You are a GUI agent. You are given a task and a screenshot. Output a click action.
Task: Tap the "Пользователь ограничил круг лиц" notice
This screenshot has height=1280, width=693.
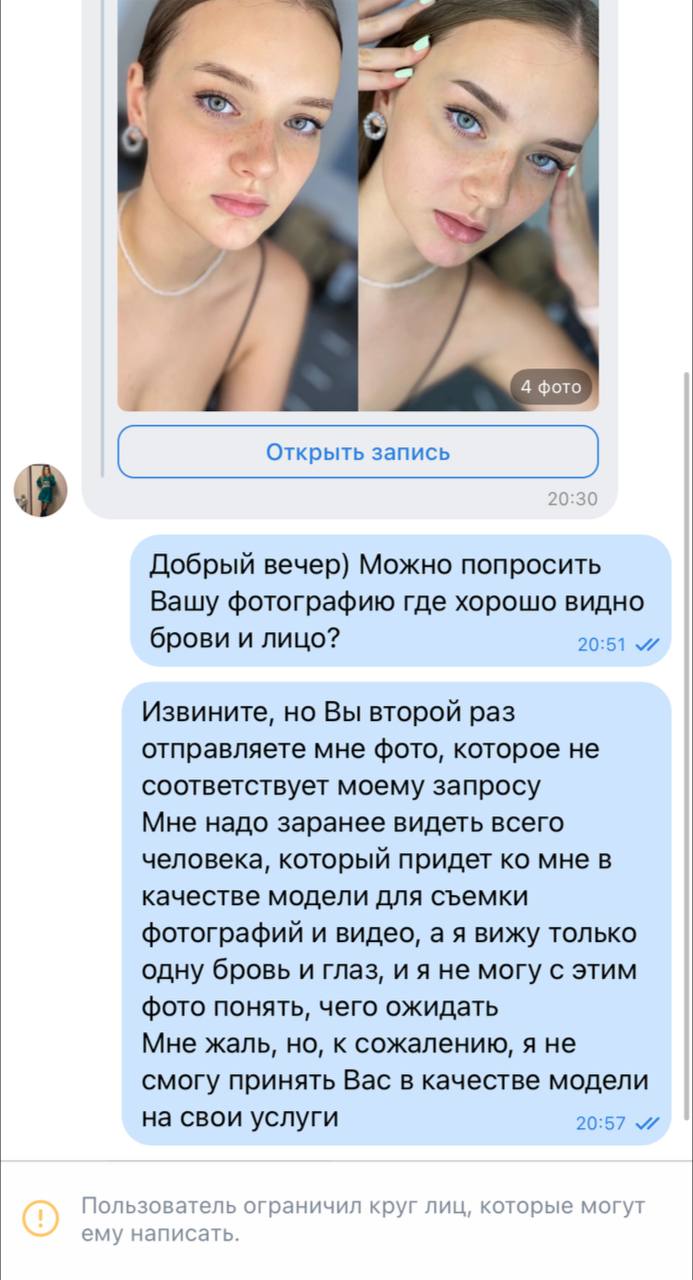[x=363, y=1219]
